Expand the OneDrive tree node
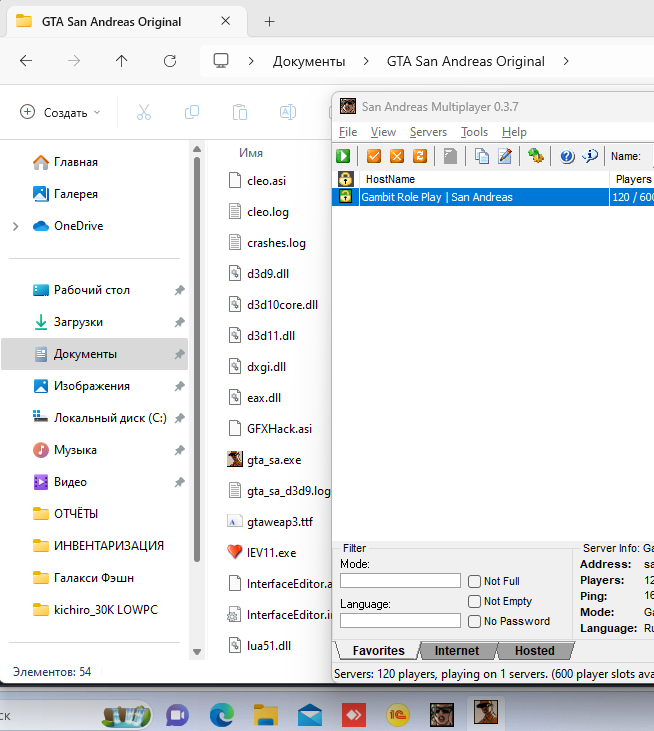654x731 pixels. [x=15, y=226]
